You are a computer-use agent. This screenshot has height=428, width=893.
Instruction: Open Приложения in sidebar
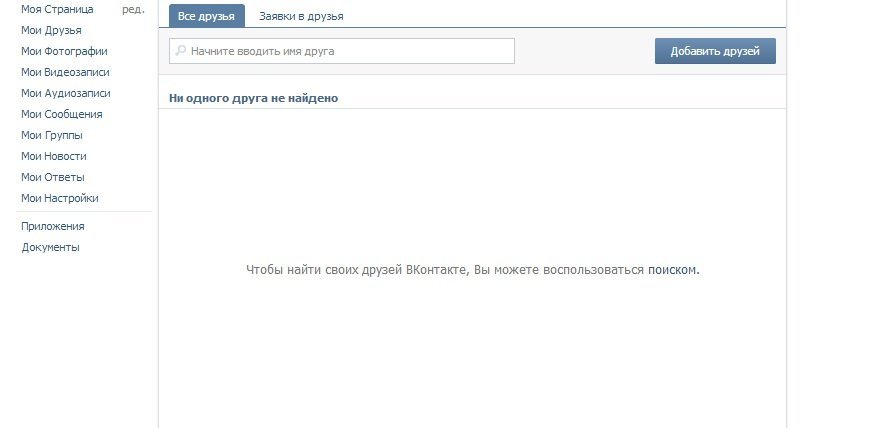(x=53, y=227)
